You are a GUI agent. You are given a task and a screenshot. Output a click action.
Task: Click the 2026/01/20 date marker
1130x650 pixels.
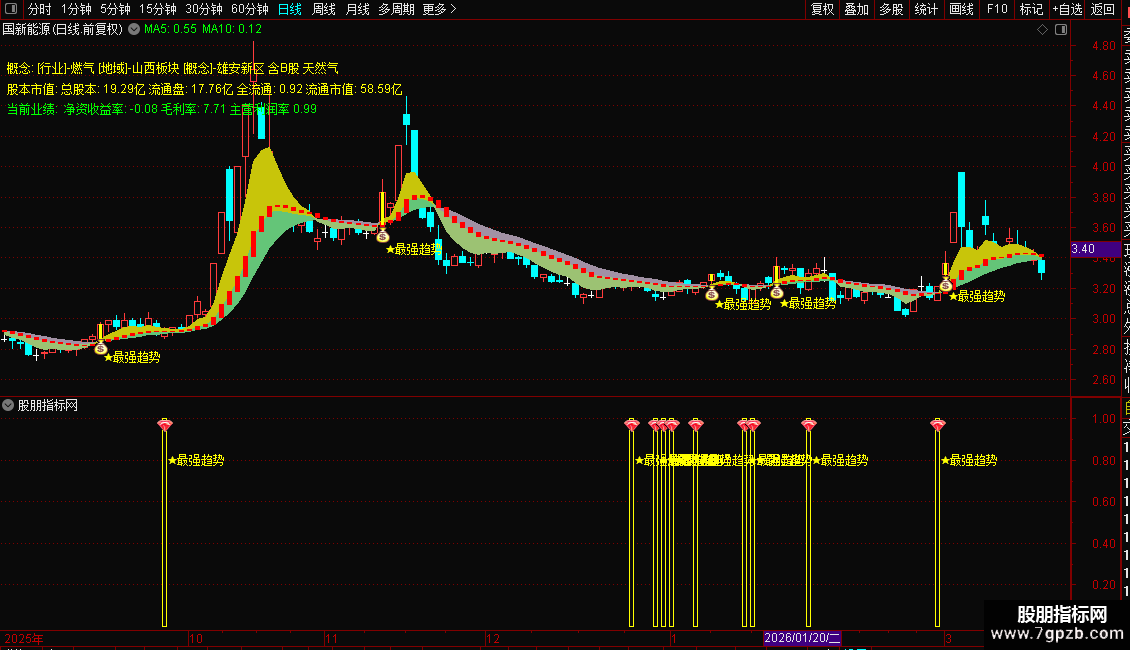(x=802, y=638)
